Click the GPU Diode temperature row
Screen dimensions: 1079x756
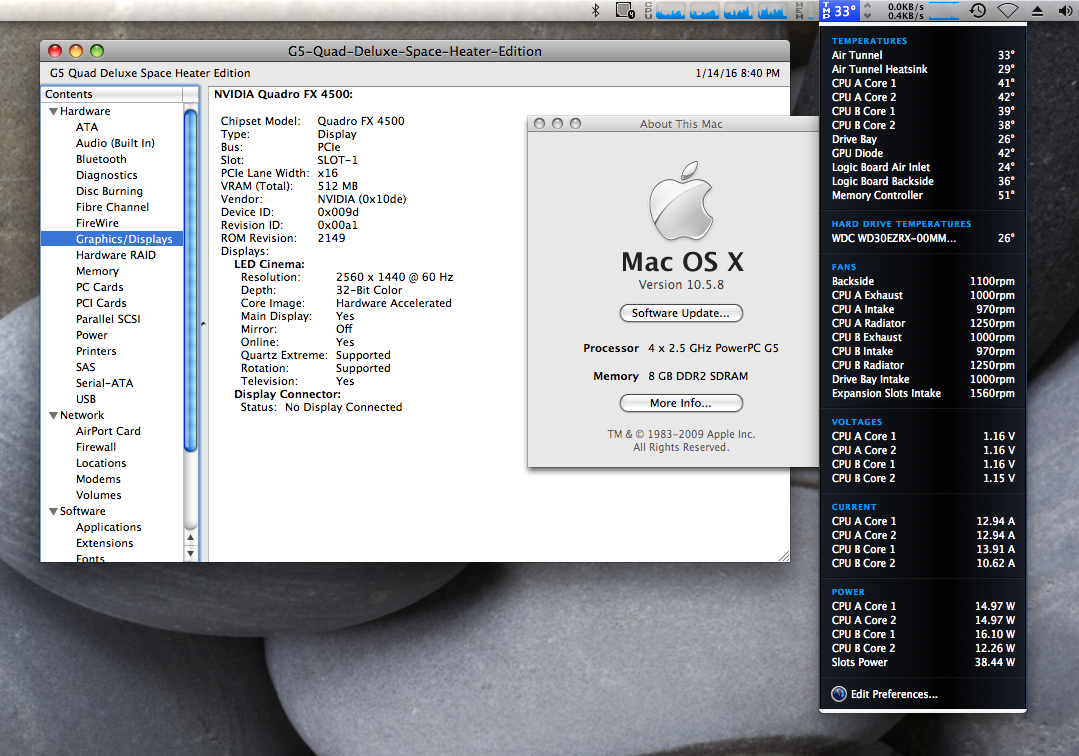point(923,153)
